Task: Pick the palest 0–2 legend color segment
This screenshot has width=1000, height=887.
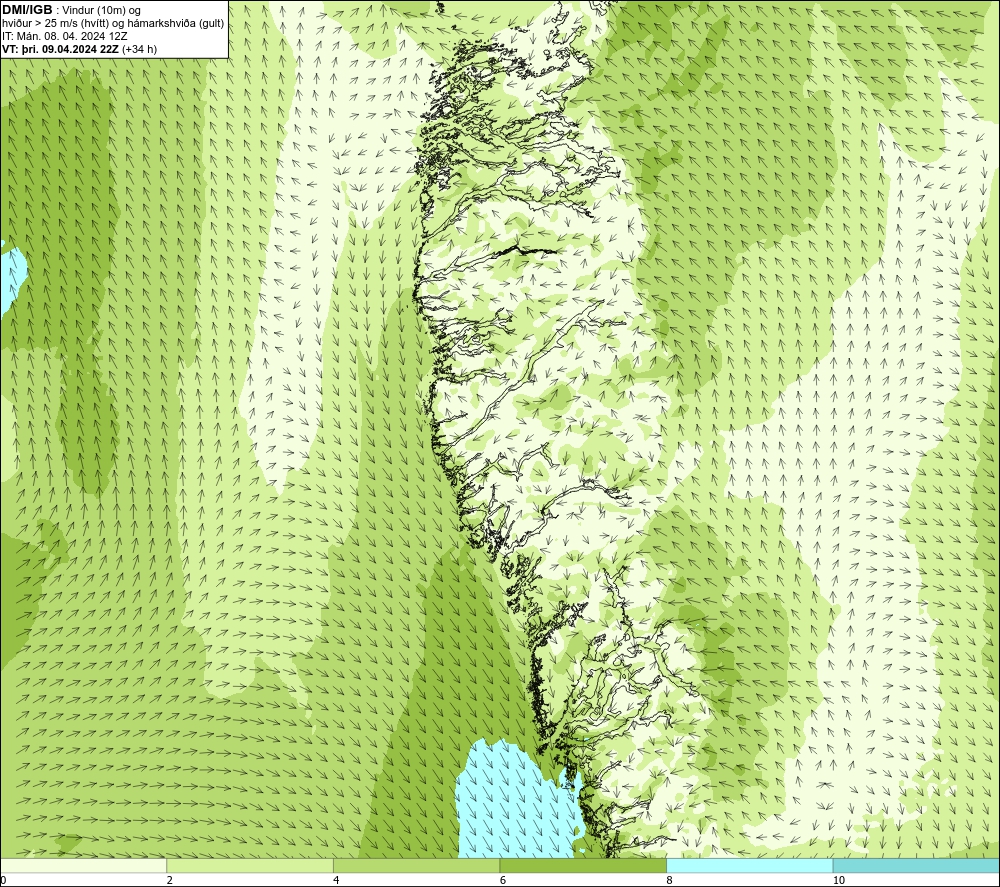Action: tap(84, 865)
